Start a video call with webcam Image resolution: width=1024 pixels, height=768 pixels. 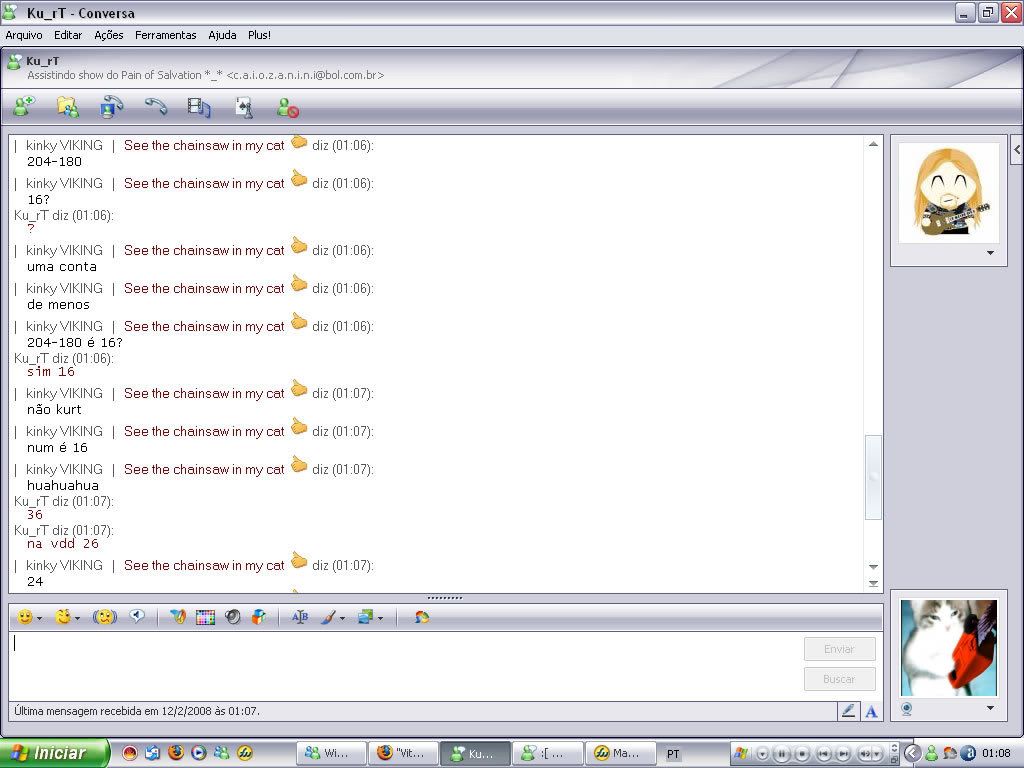click(x=112, y=106)
